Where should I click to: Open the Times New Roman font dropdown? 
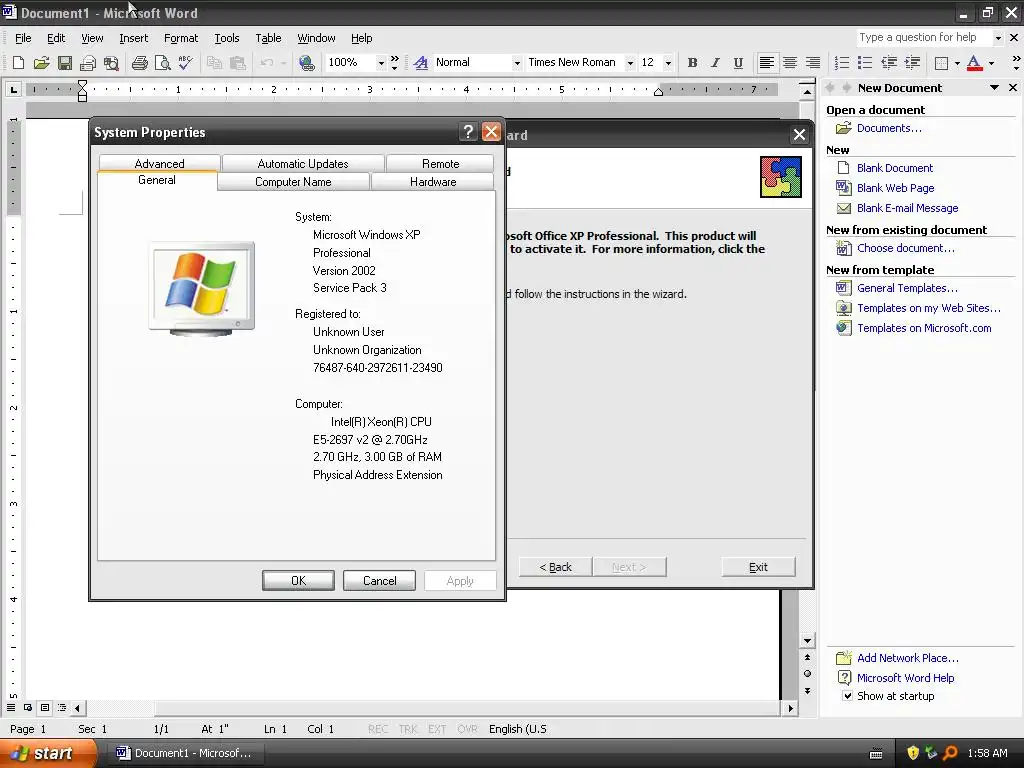pos(630,63)
